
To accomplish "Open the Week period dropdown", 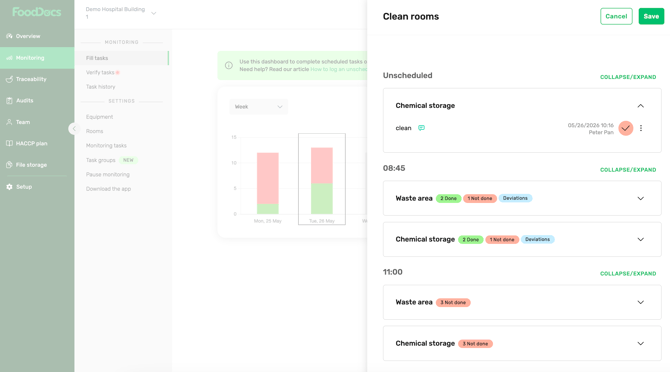I will 259,107.
